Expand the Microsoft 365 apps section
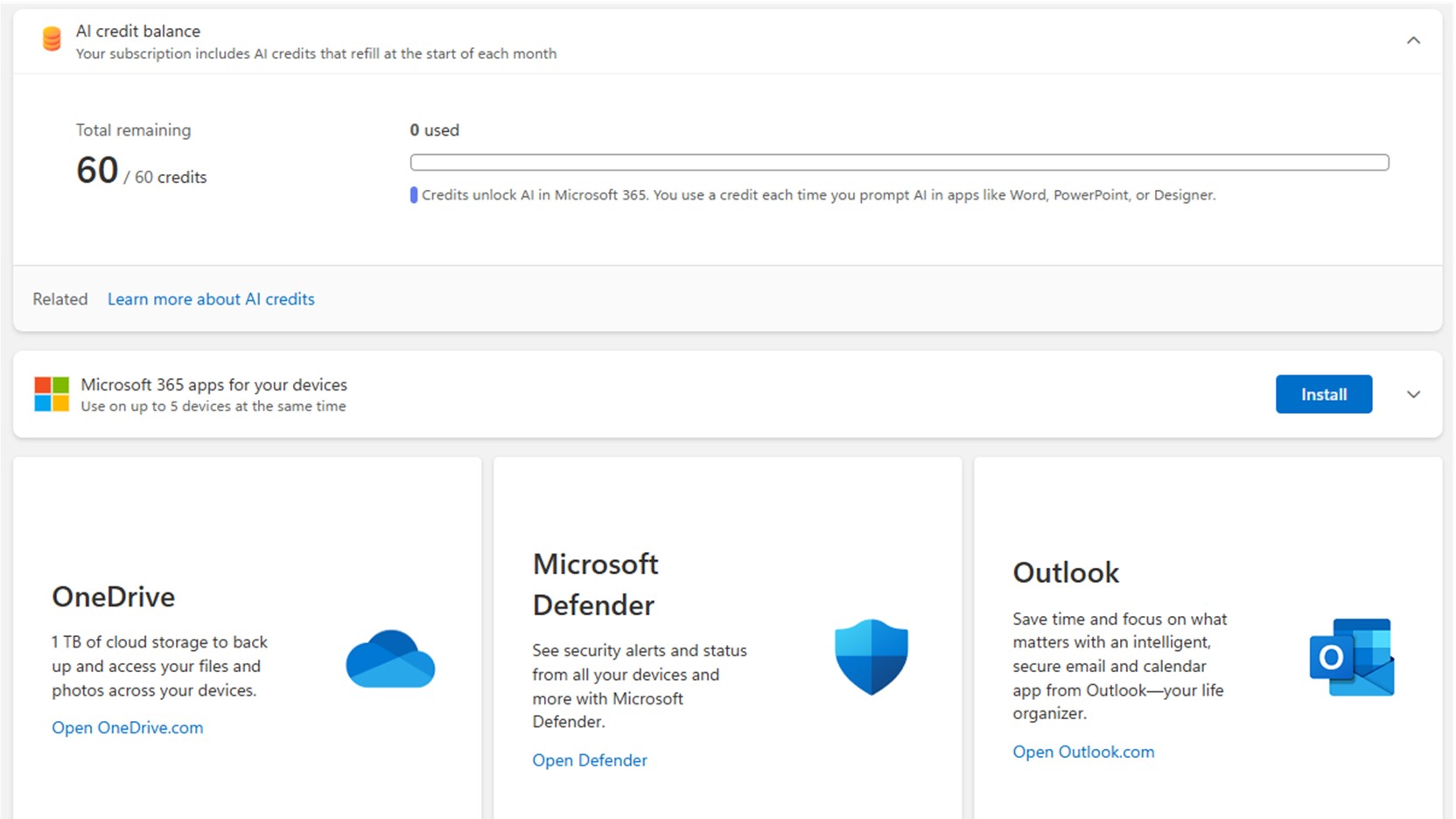Screen dimensions: 1456x819 coord(1413,395)
